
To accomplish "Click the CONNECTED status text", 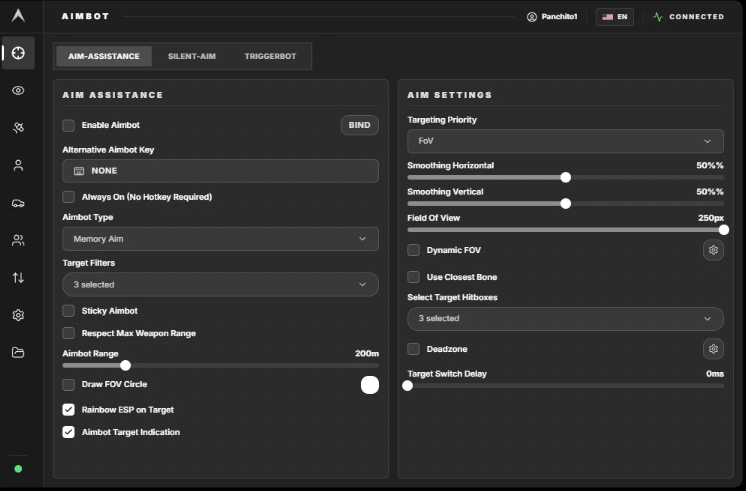I will pos(697,17).
